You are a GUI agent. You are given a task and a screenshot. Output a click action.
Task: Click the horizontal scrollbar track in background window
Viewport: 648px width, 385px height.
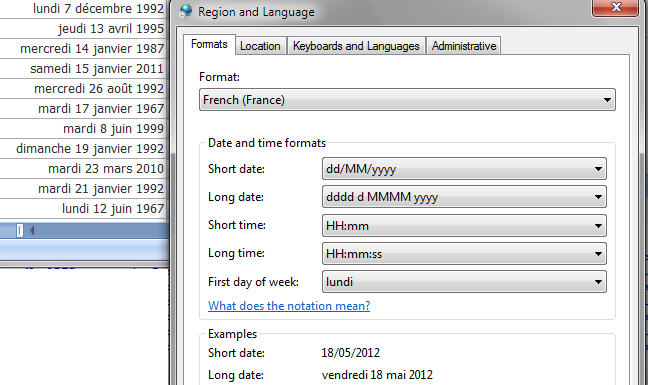tap(101, 231)
